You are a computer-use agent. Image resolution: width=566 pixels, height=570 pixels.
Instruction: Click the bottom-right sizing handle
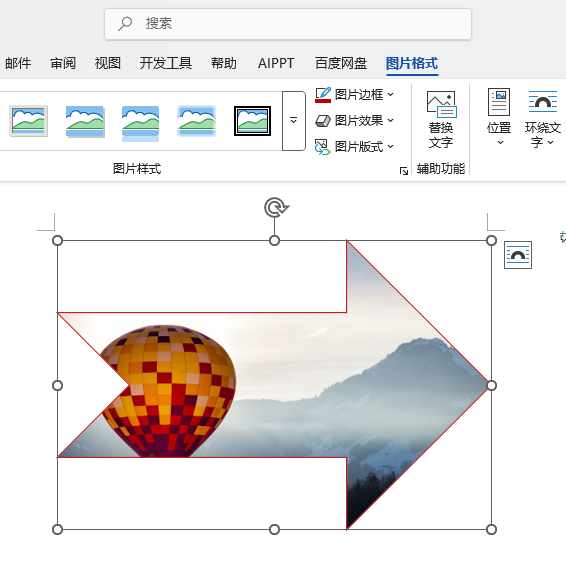click(x=491, y=530)
